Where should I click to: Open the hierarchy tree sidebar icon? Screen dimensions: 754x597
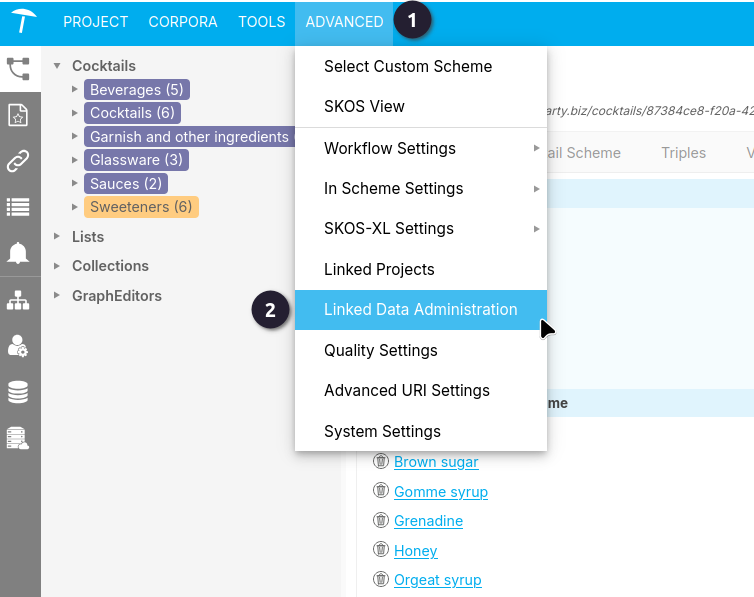[18, 69]
